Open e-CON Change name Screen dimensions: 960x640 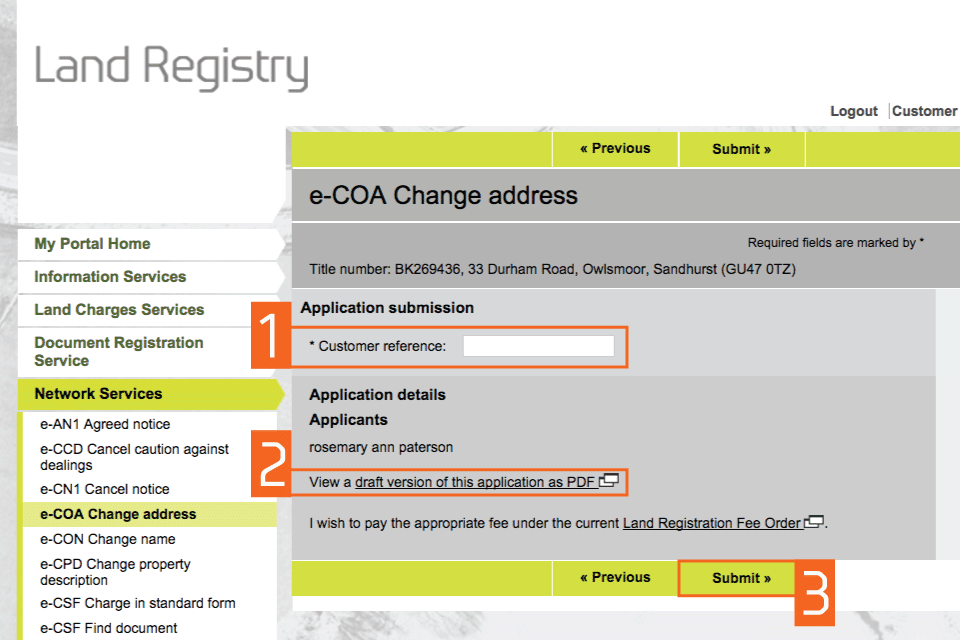click(x=108, y=540)
